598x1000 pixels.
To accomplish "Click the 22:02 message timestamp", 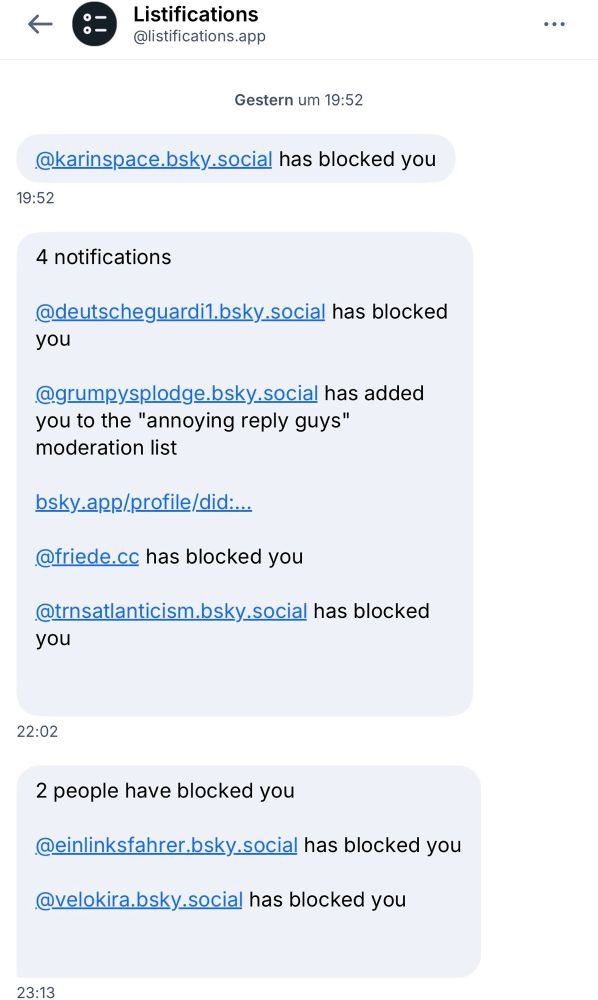I will tap(37, 731).
